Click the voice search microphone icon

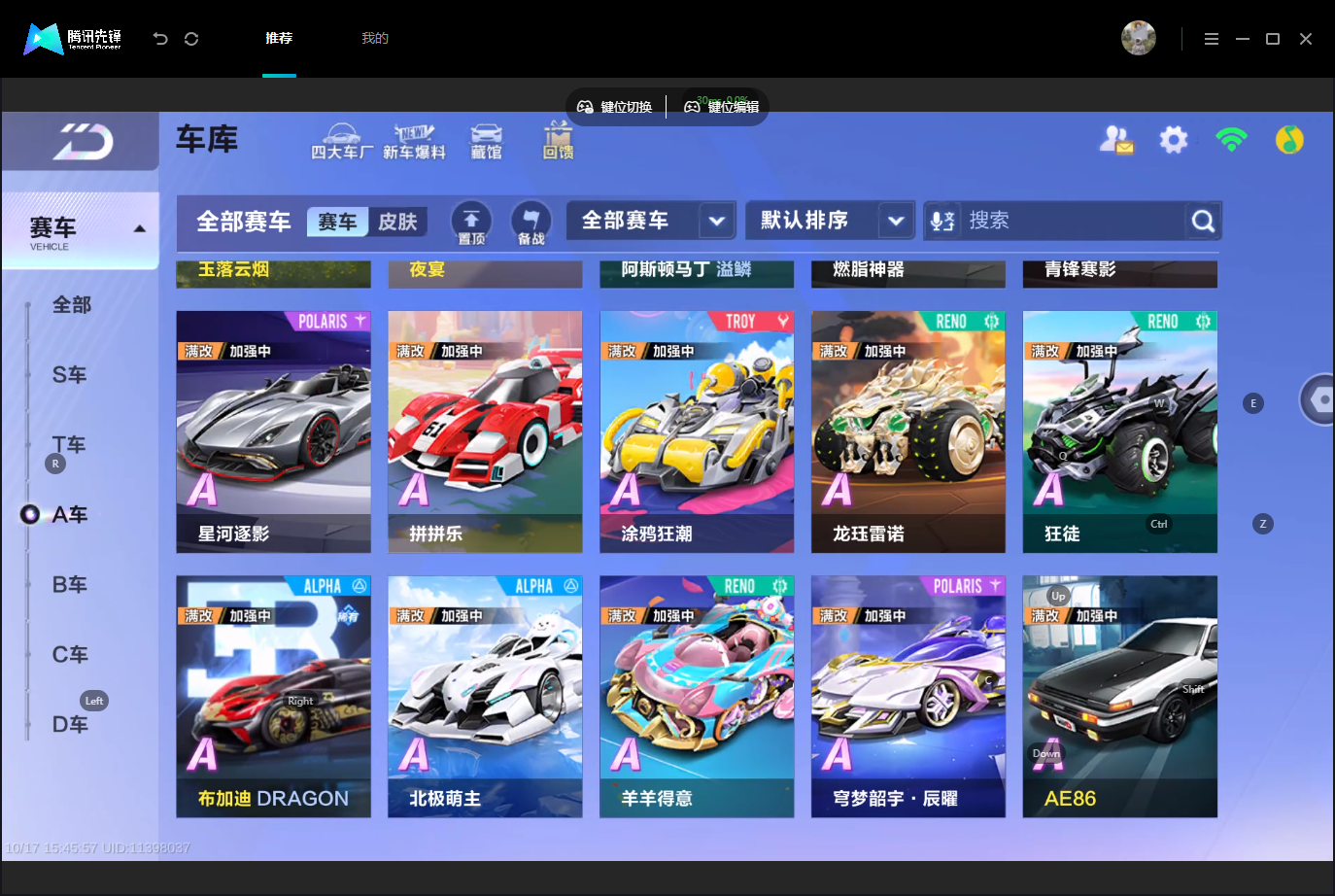click(942, 221)
